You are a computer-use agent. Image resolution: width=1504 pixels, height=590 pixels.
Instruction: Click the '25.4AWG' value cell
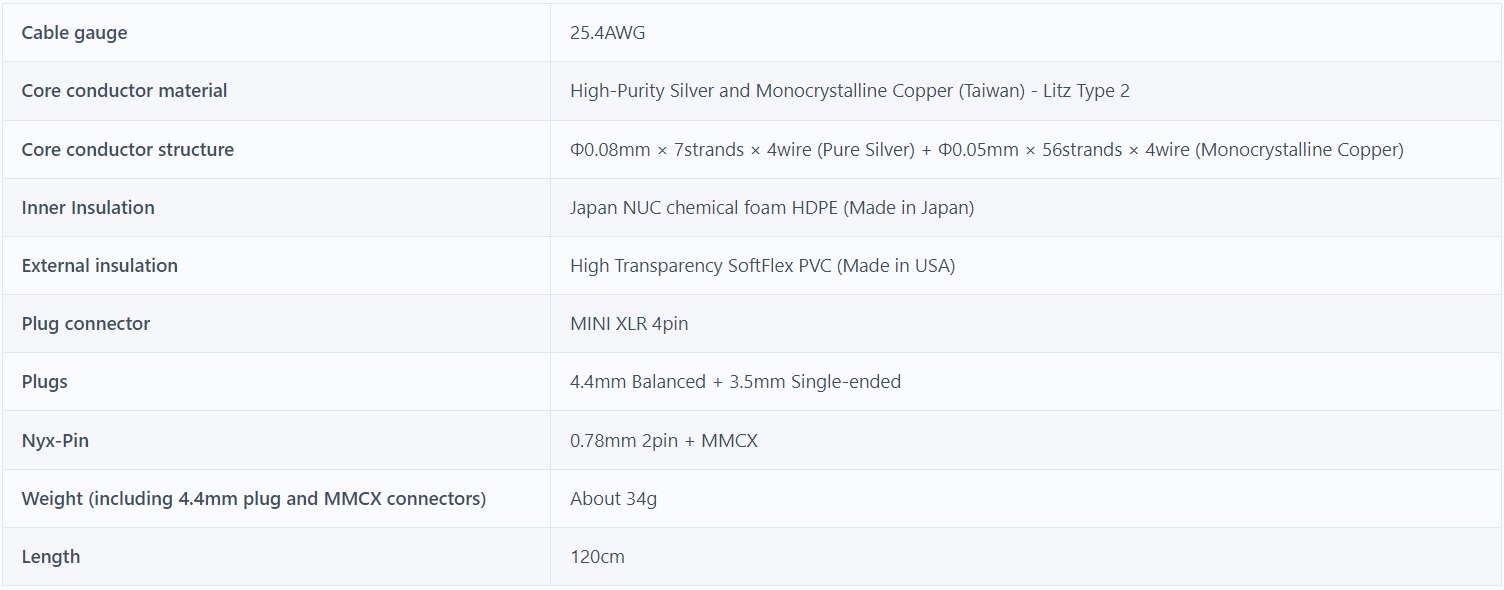(607, 33)
